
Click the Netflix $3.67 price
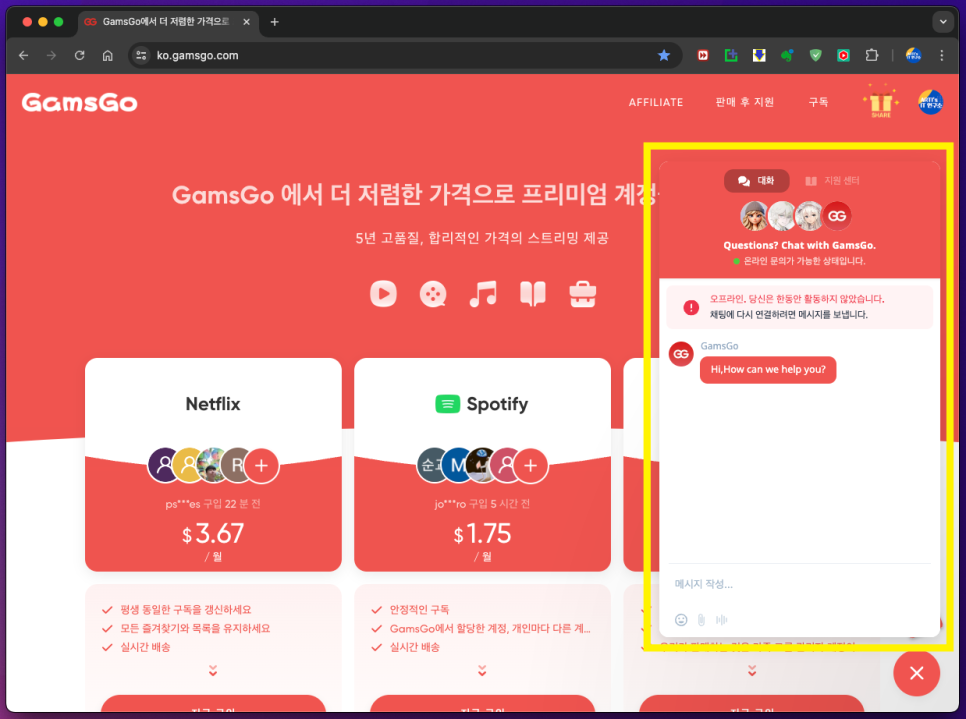(213, 534)
